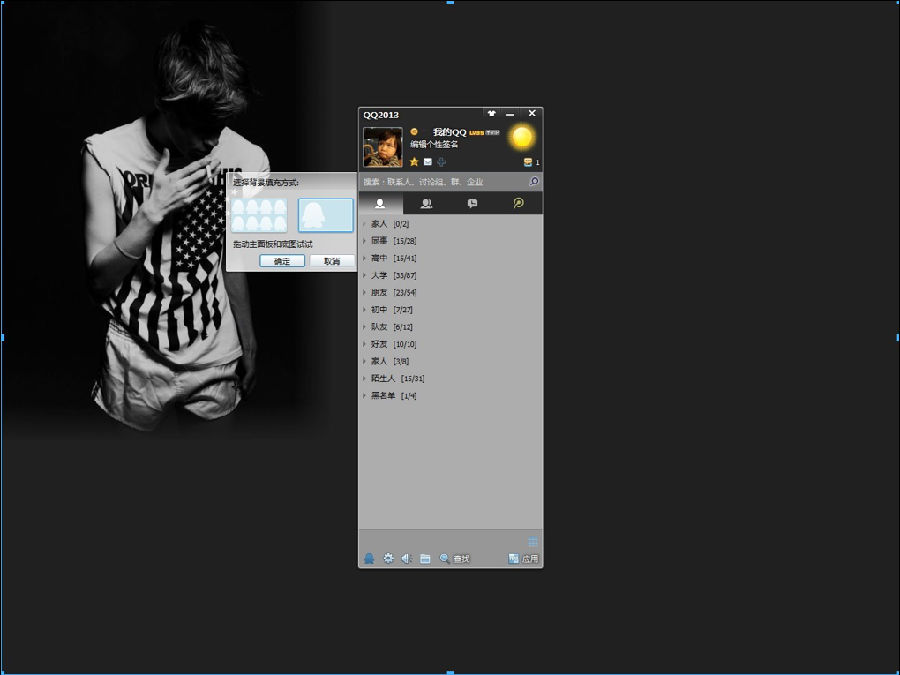This screenshot has width=900, height=675.
Task: Switch to the groups tab
Action: pos(426,203)
